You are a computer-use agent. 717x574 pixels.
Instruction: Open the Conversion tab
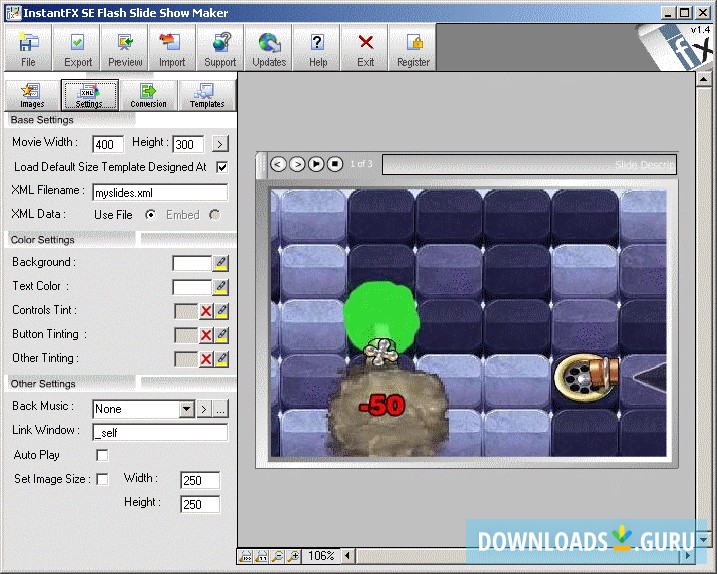click(148, 96)
